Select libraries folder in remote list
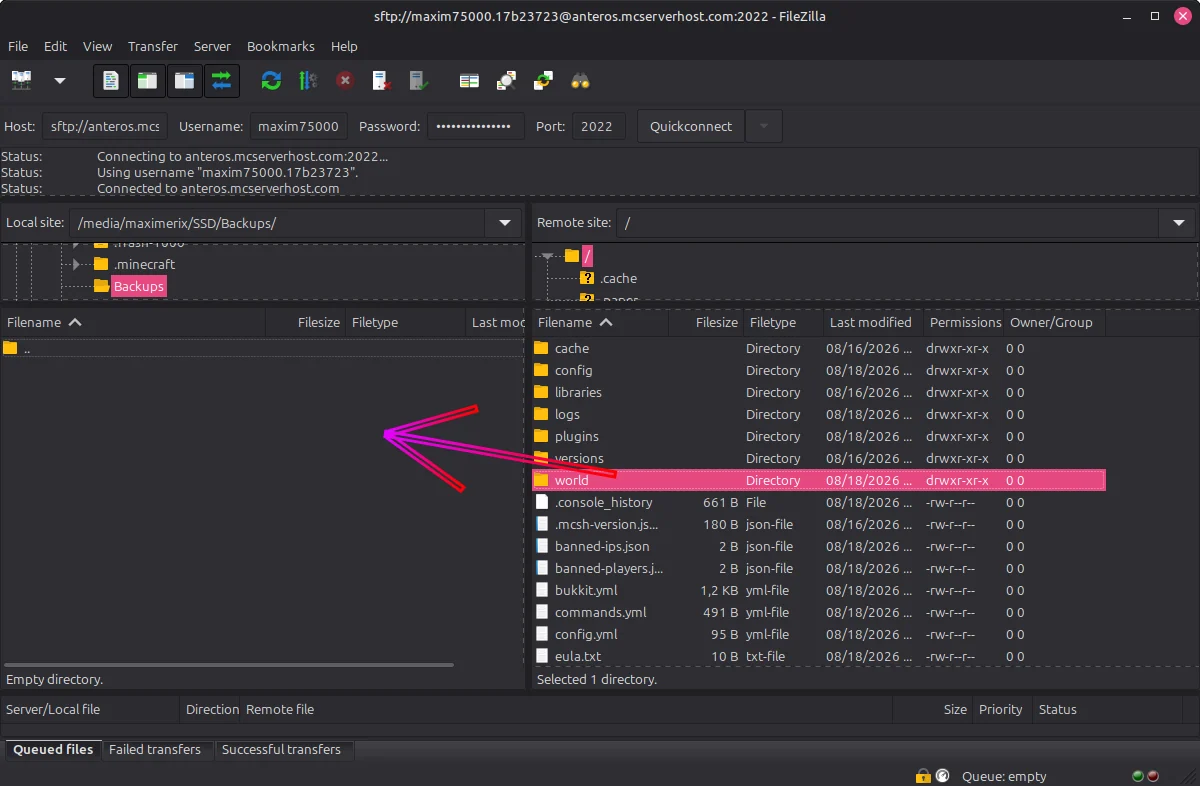 pyautogui.click(x=578, y=392)
